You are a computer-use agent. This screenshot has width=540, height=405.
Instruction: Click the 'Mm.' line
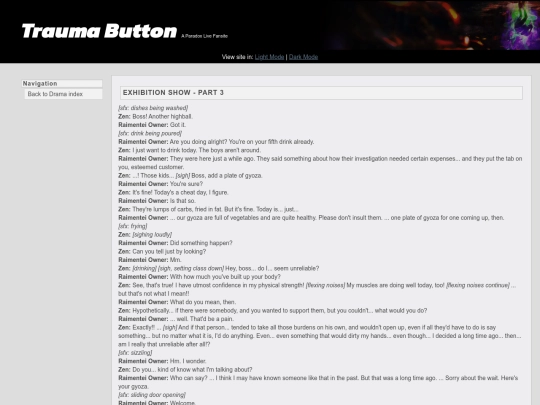(x=150, y=260)
